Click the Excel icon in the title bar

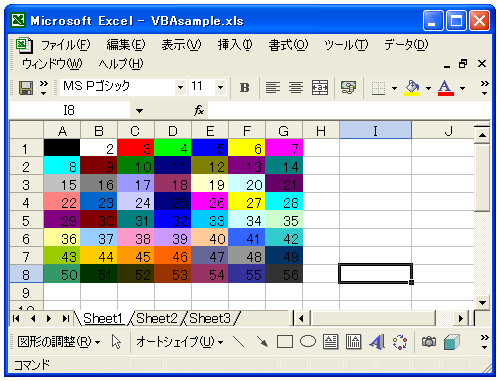tap(18, 20)
